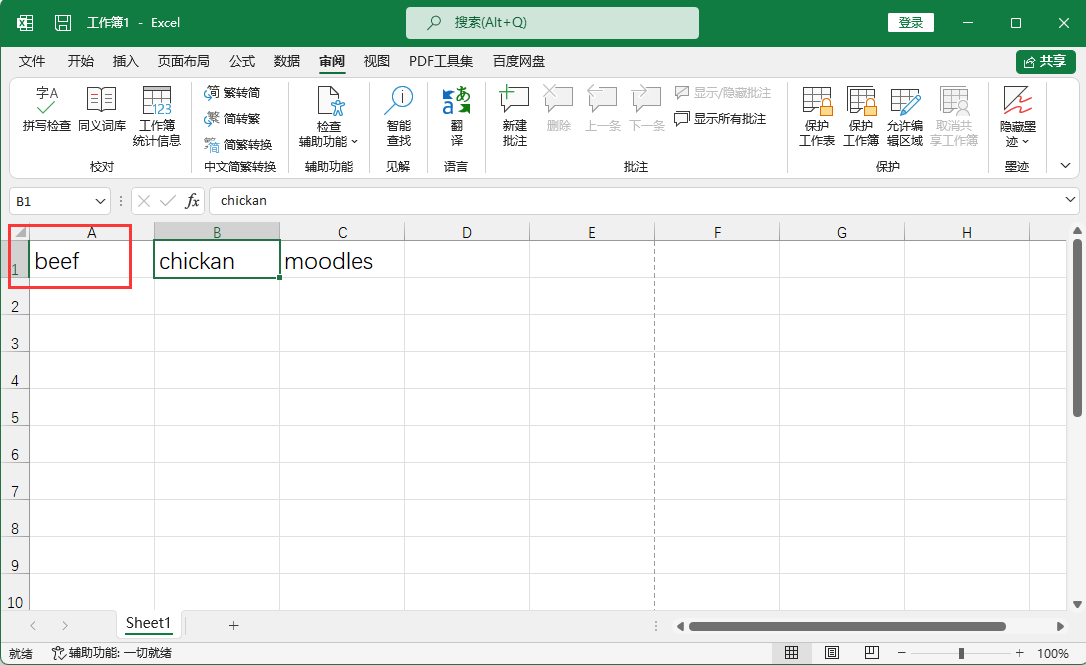Switch to the 插入 tab
The image size is (1086, 665).
point(125,62)
